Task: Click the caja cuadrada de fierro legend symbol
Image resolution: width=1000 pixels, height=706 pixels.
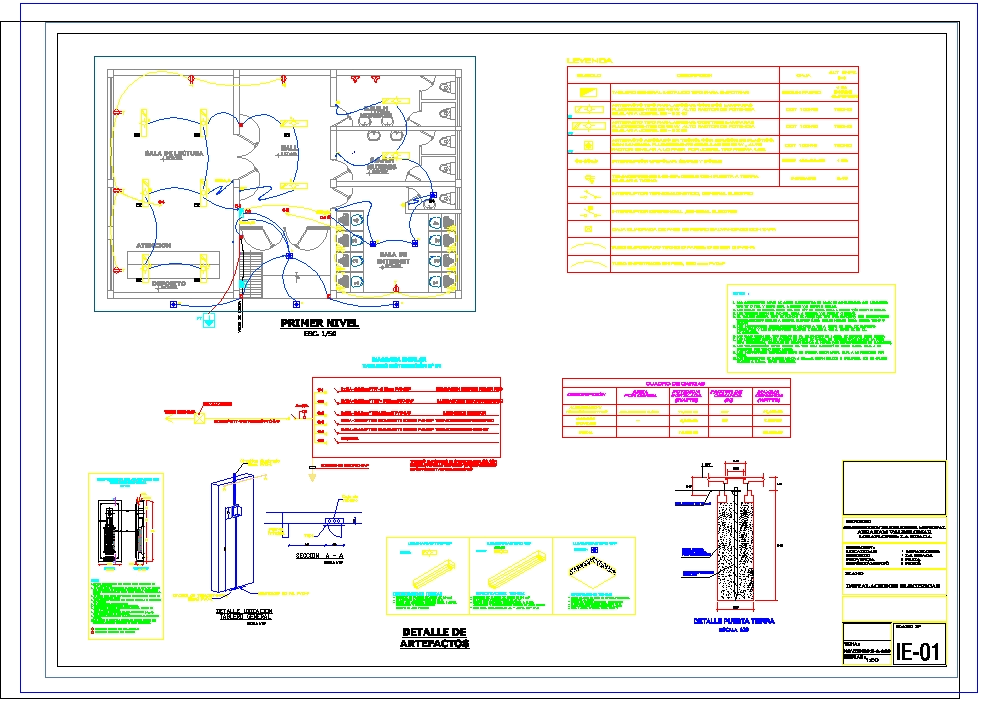Action: pos(589,229)
